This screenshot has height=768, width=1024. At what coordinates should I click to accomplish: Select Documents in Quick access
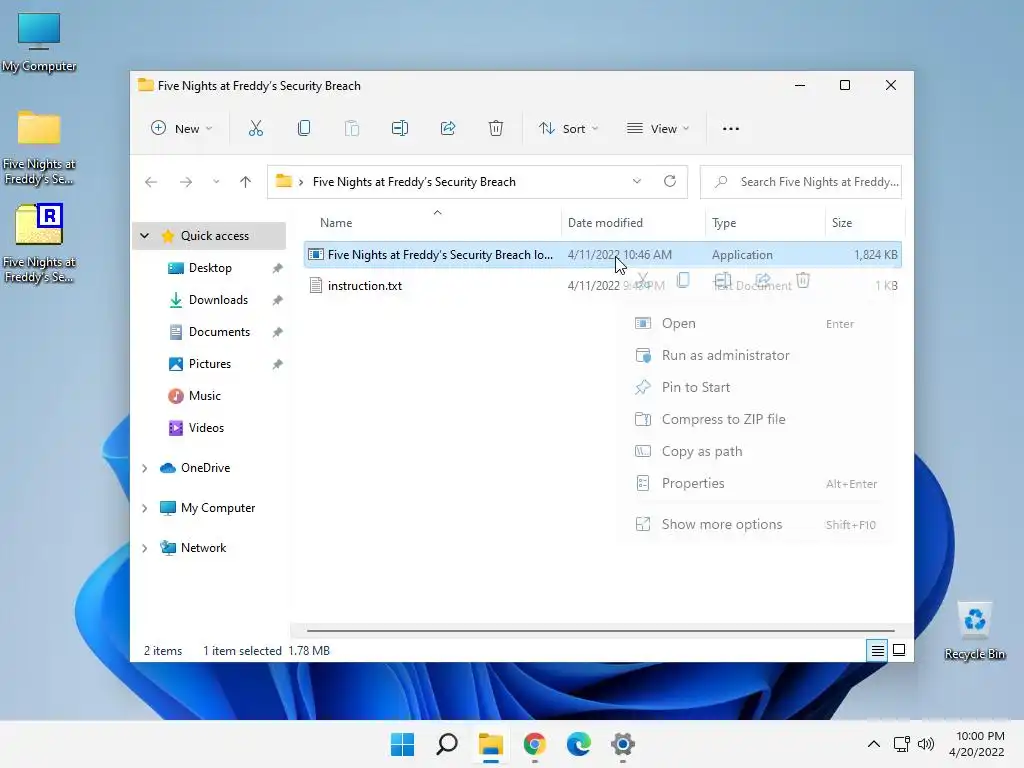pos(209,332)
